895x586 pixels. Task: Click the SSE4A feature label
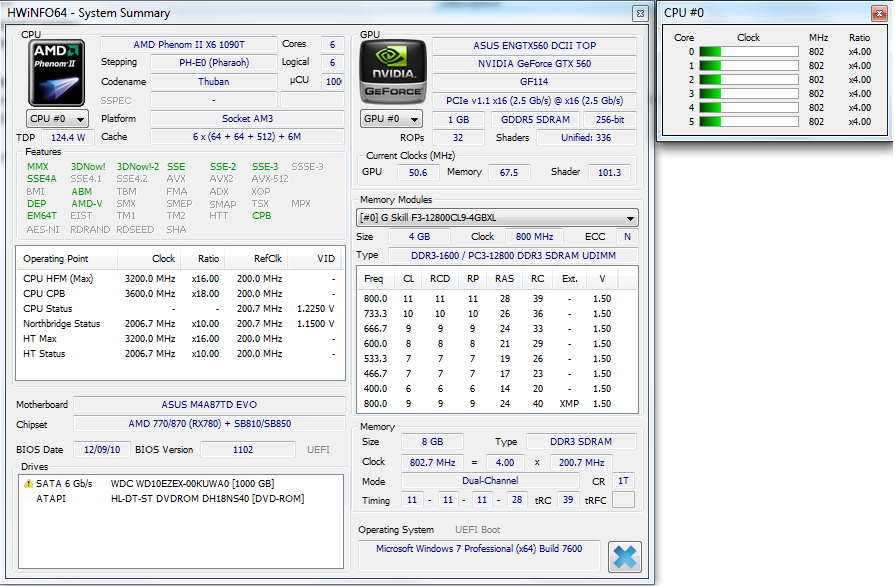click(42, 179)
